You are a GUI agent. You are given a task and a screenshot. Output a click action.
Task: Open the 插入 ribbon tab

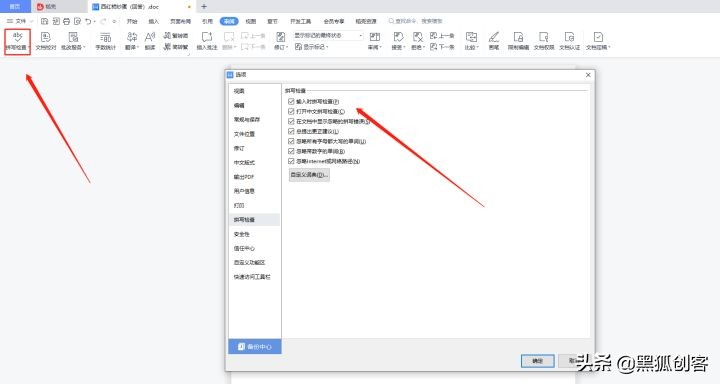click(x=154, y=21)
